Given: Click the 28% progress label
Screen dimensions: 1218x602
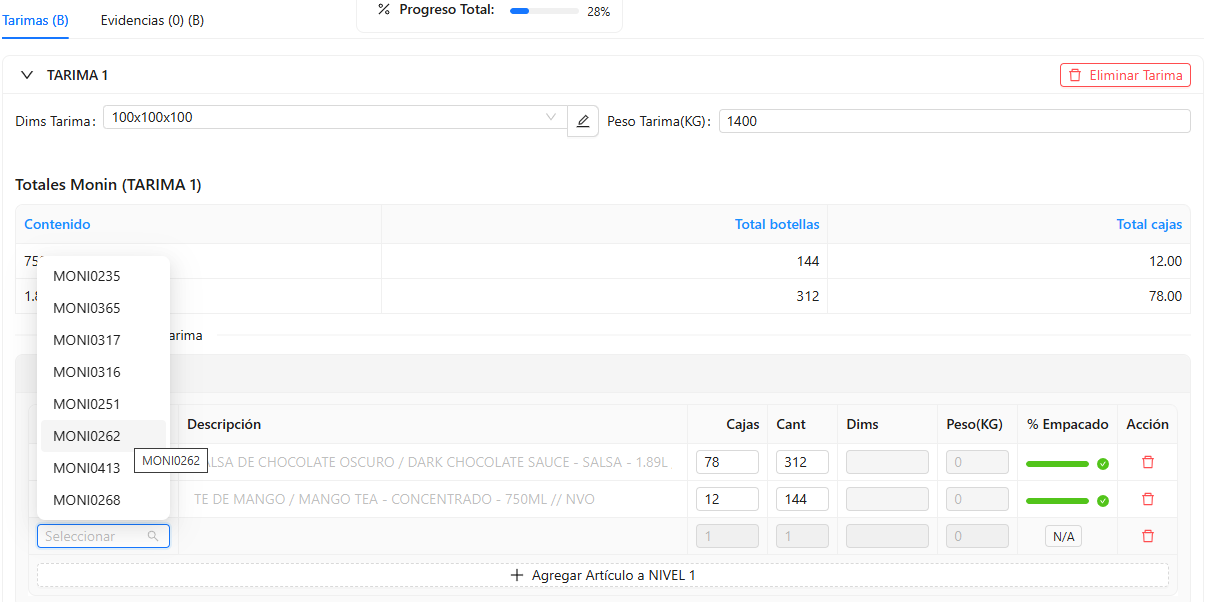Looking at the screenshot, I should [598, 12].
